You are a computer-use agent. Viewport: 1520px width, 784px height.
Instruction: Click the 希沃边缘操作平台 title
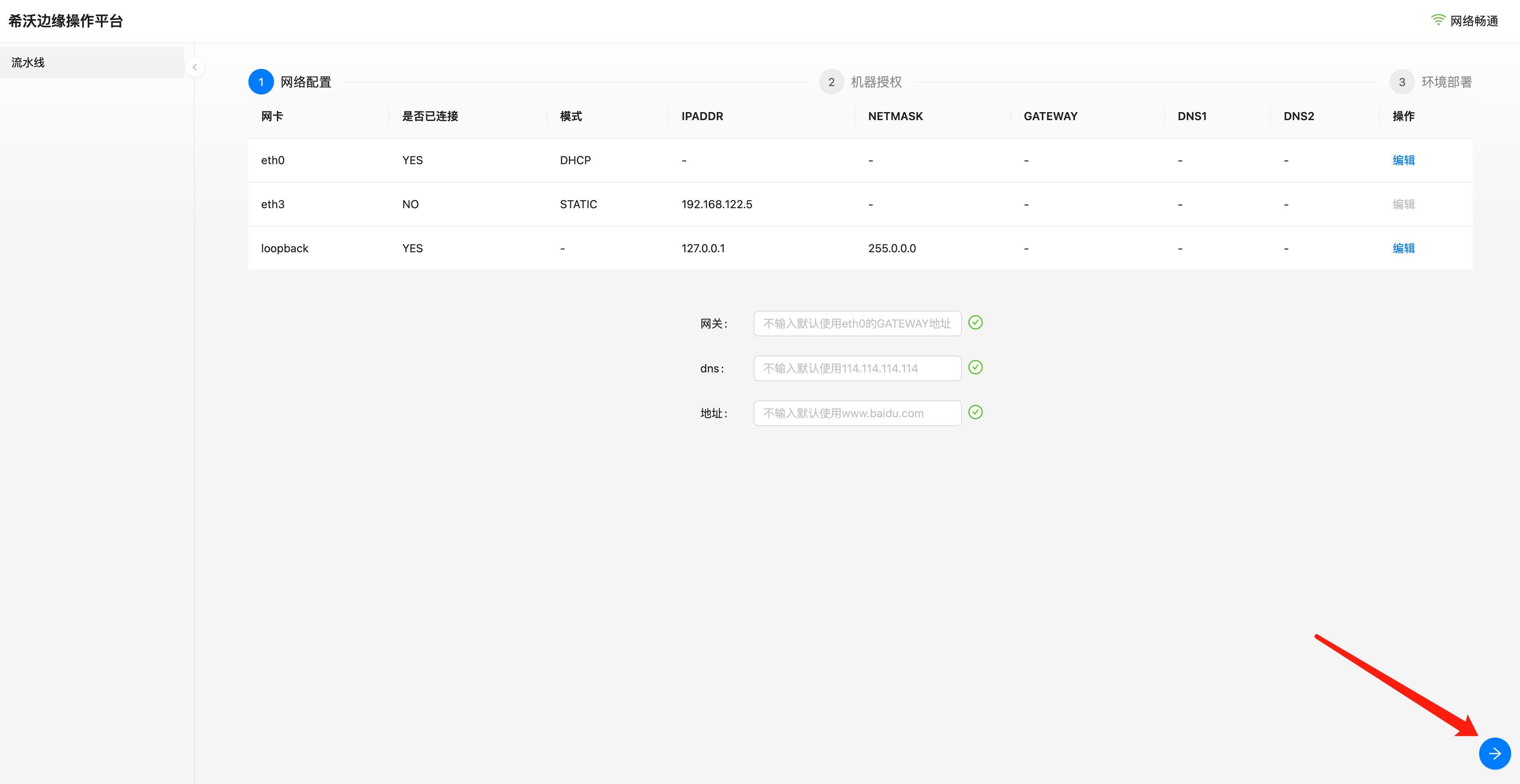pos(65,21)
